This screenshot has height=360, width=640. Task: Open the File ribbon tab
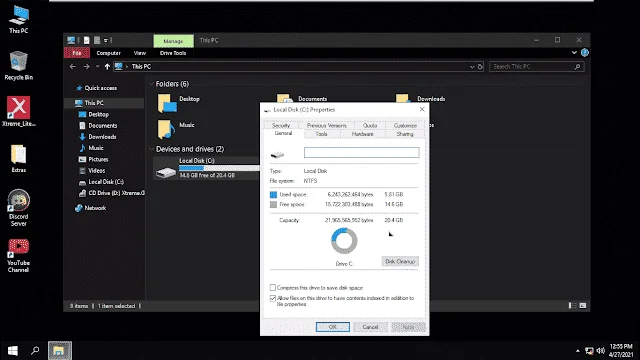[x=77, y=53]
